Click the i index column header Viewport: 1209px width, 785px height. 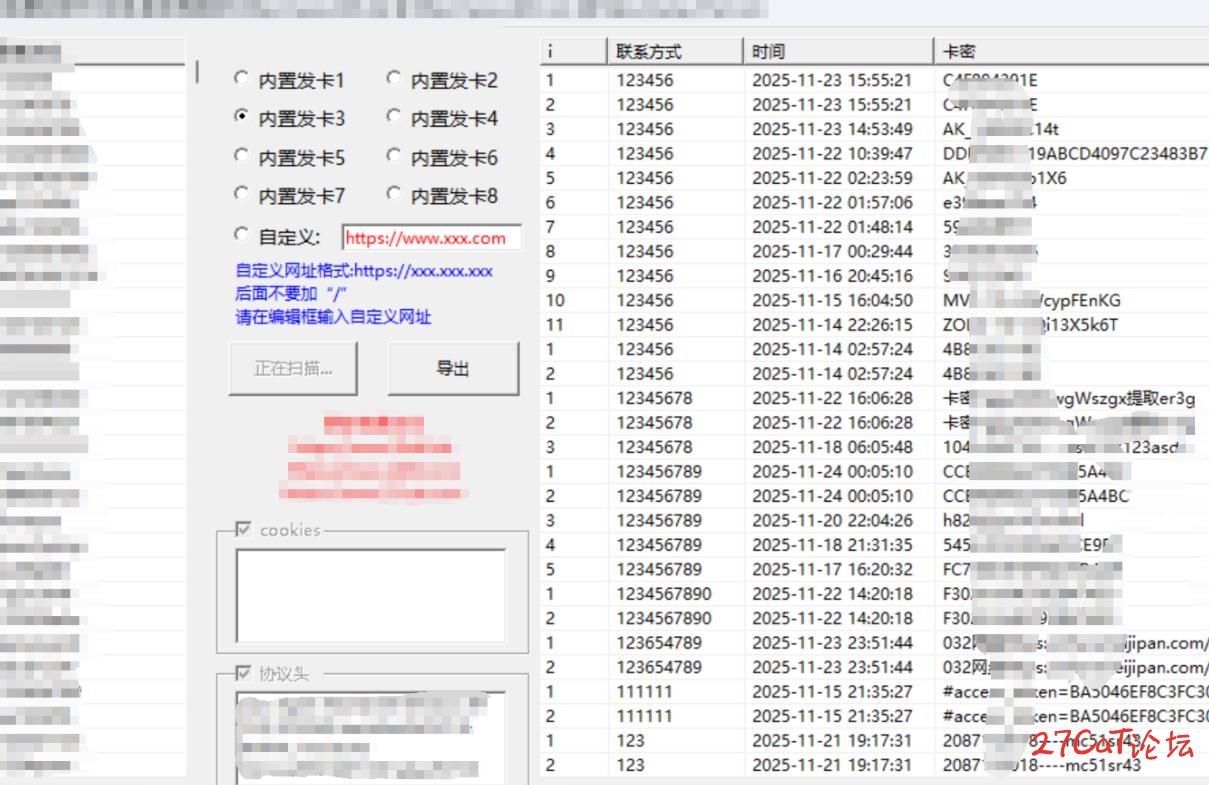click(x=573, y=51)
